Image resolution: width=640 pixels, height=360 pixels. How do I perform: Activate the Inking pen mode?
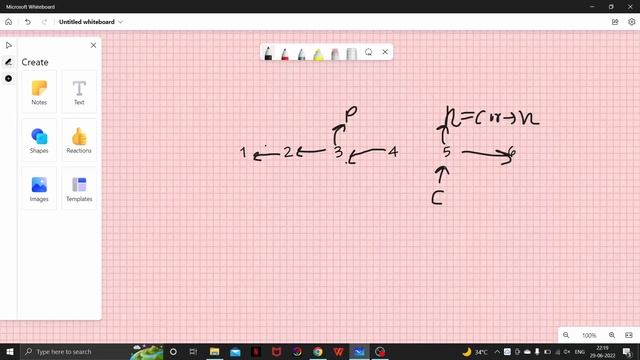[9, 62]
